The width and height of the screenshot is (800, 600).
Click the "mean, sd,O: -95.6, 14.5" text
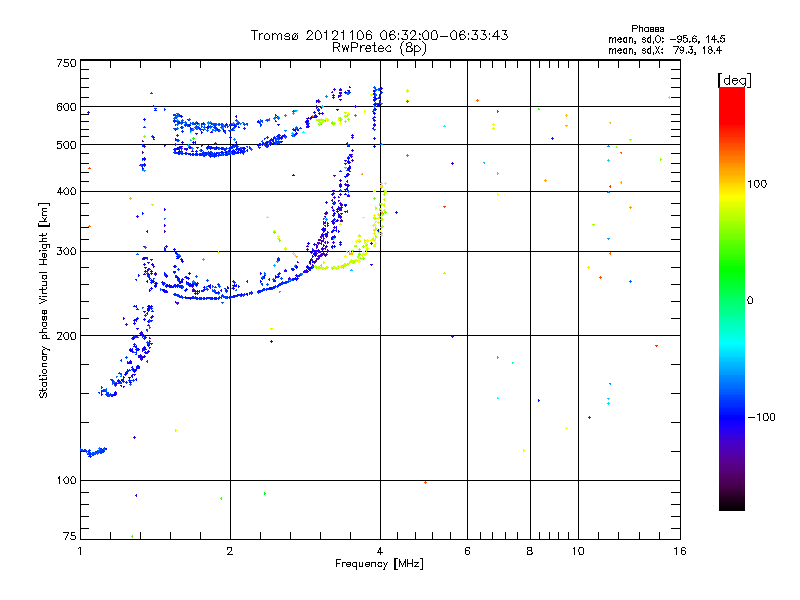click(666, 39)
